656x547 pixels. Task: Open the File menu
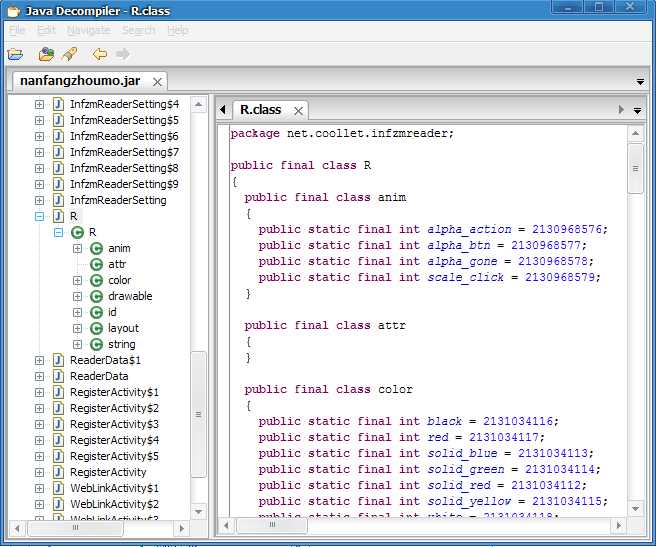tap(17, 30)
